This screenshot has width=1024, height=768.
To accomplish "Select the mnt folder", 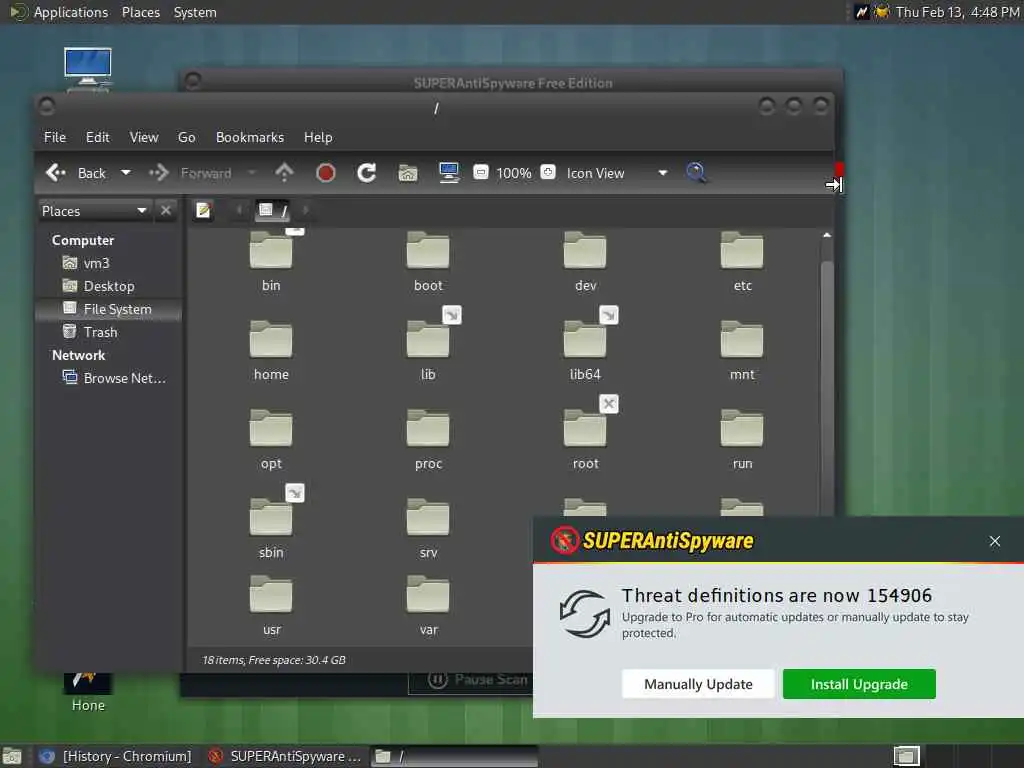I will point(742,351).
